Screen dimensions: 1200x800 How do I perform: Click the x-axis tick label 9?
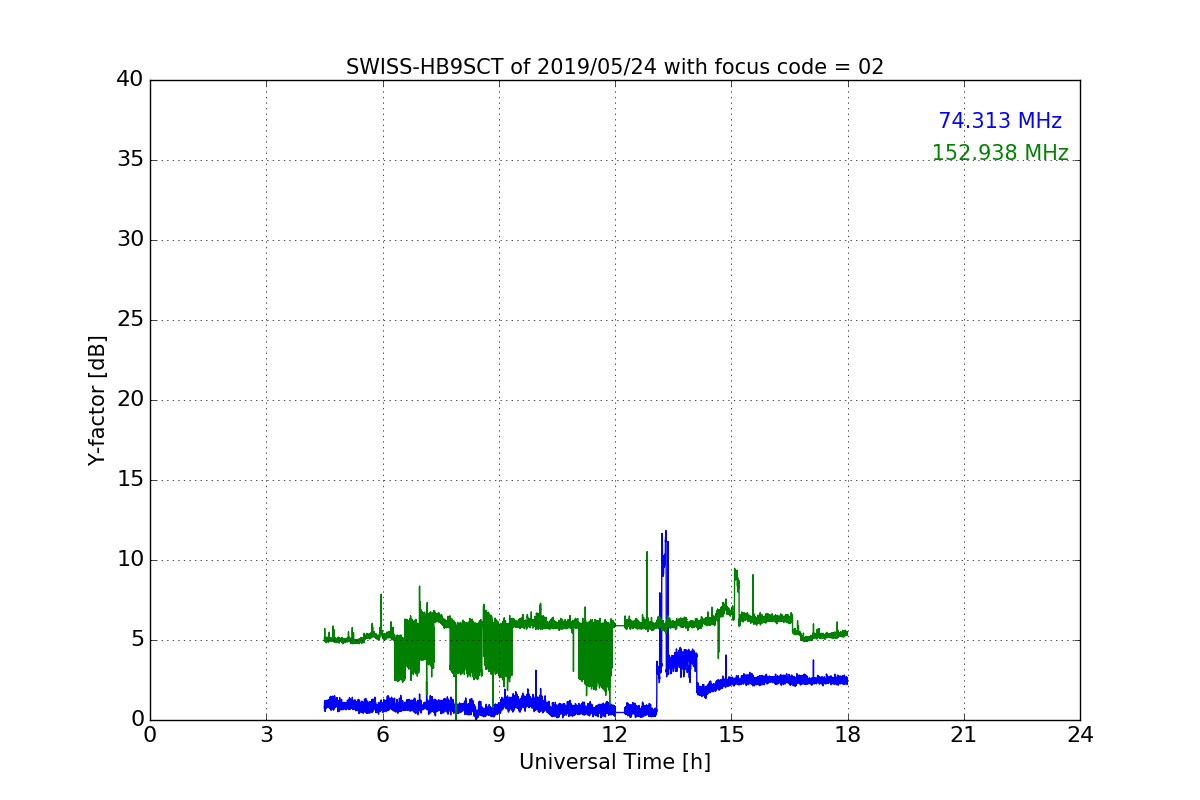(x=499, y=734)
